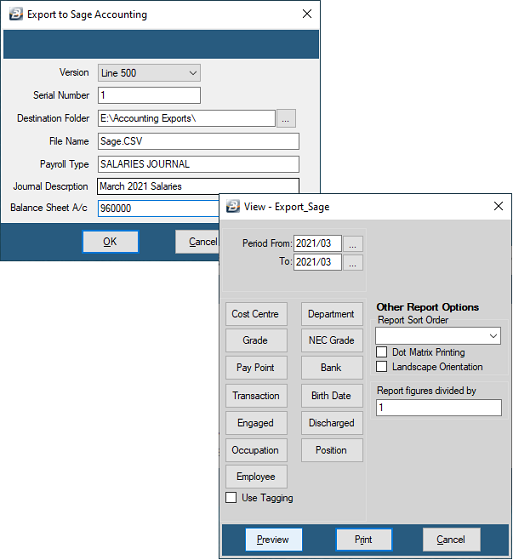
Task: Select the Employee filter button
Action: (x=256, y=476)
